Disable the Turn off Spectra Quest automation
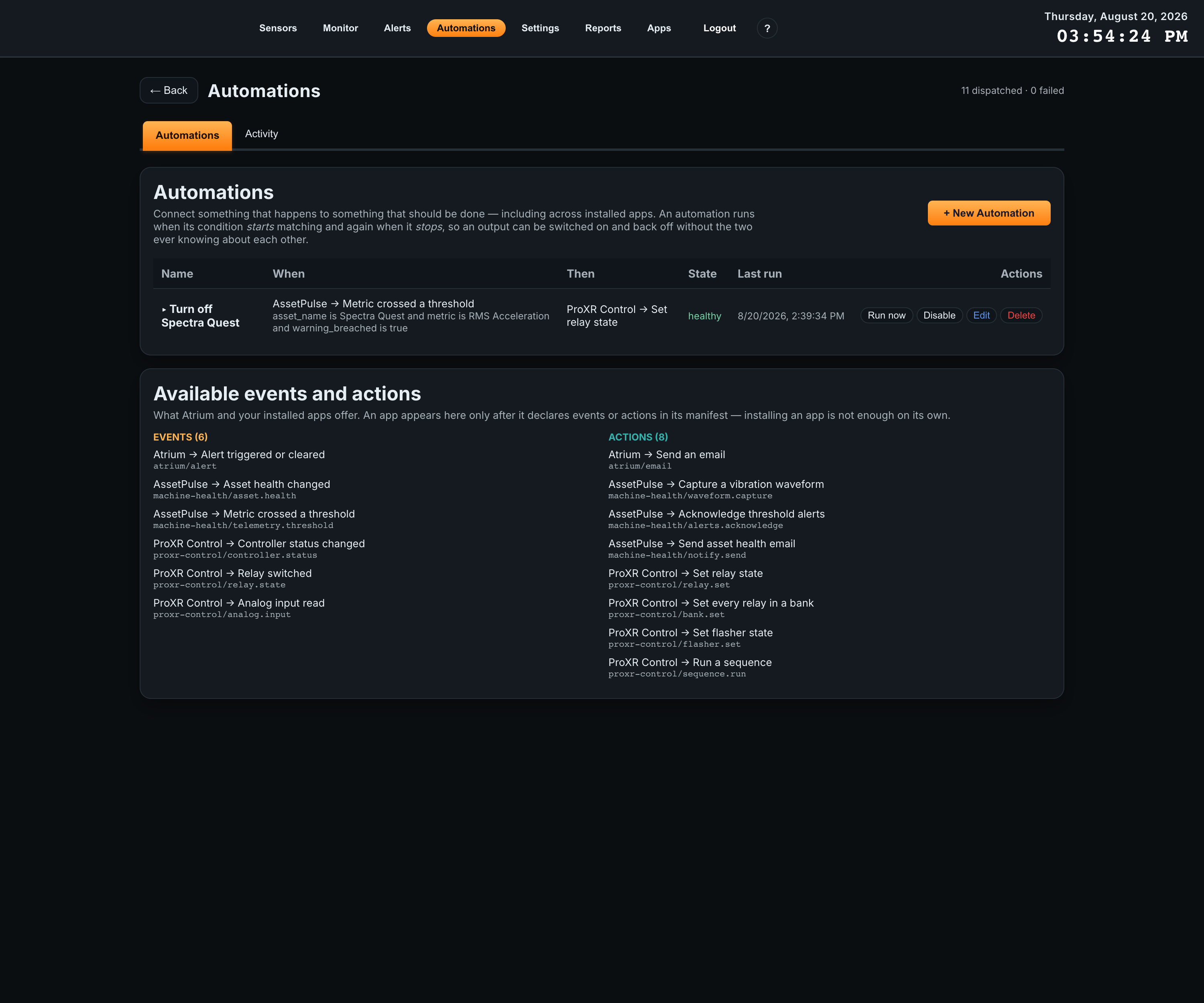This screenshot has height=1003, width=1204. (x=939, y=315)
